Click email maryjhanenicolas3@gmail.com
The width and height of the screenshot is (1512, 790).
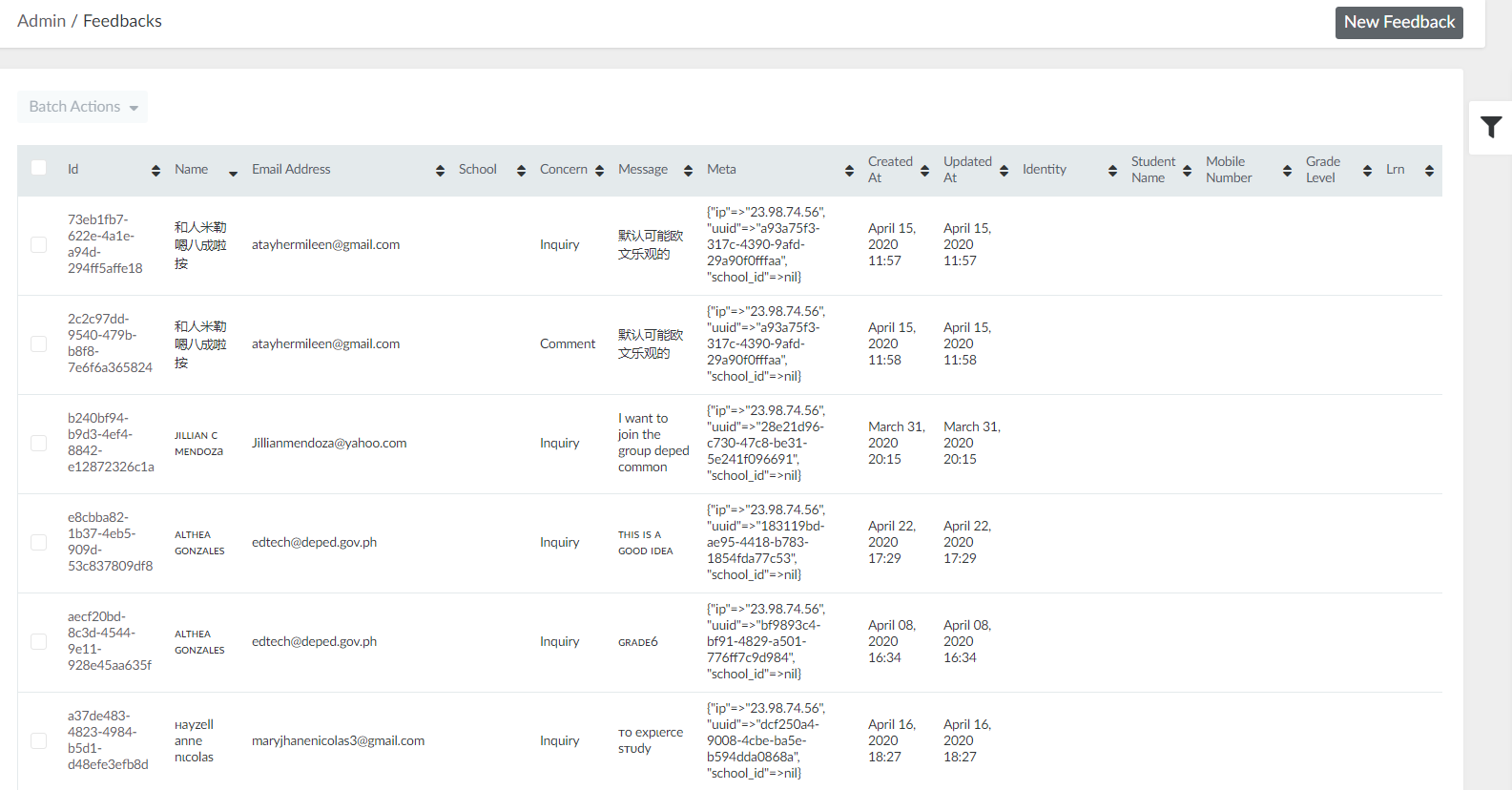339,740
